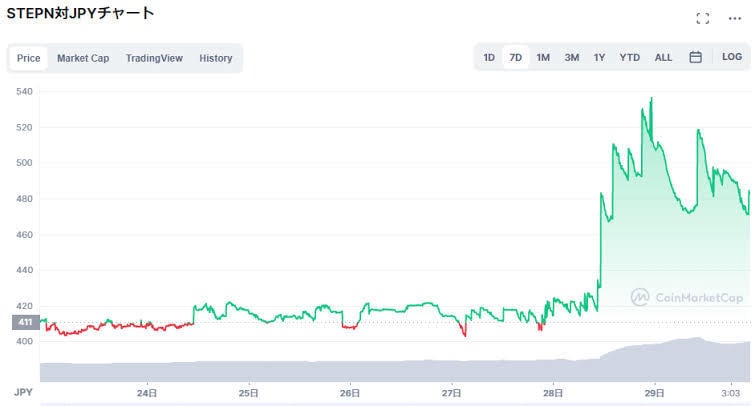Click the 26日 date label

[350, 393]
